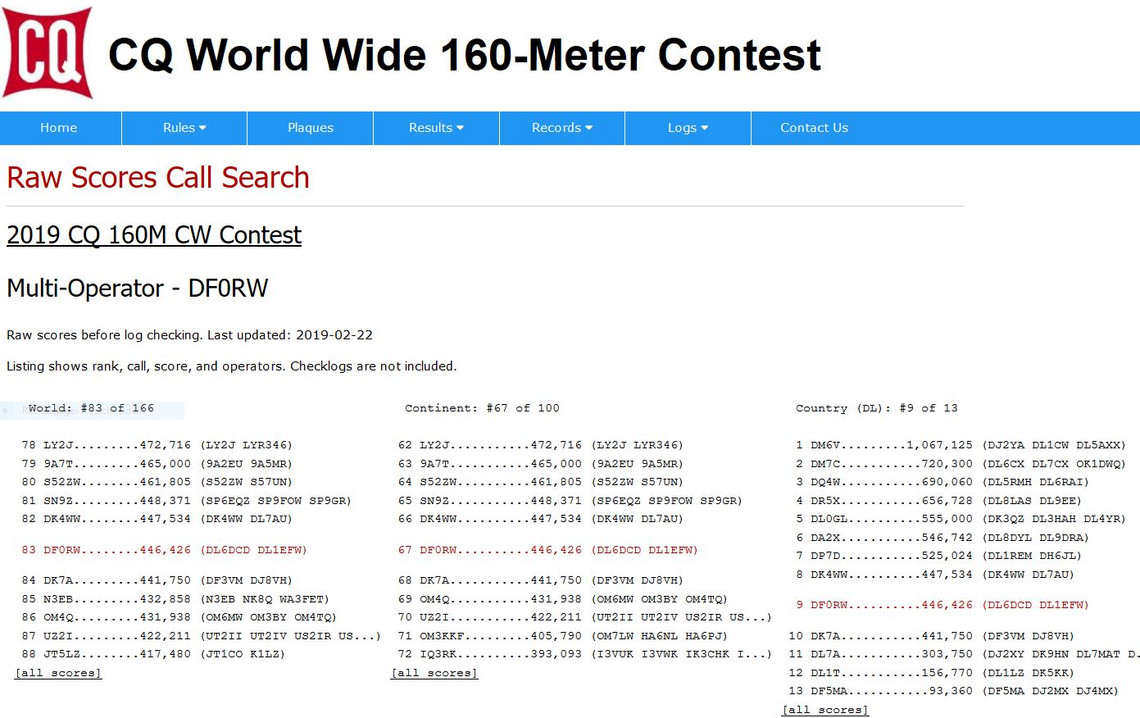Click World rank 88 JT5LZ row

(153, 654)
